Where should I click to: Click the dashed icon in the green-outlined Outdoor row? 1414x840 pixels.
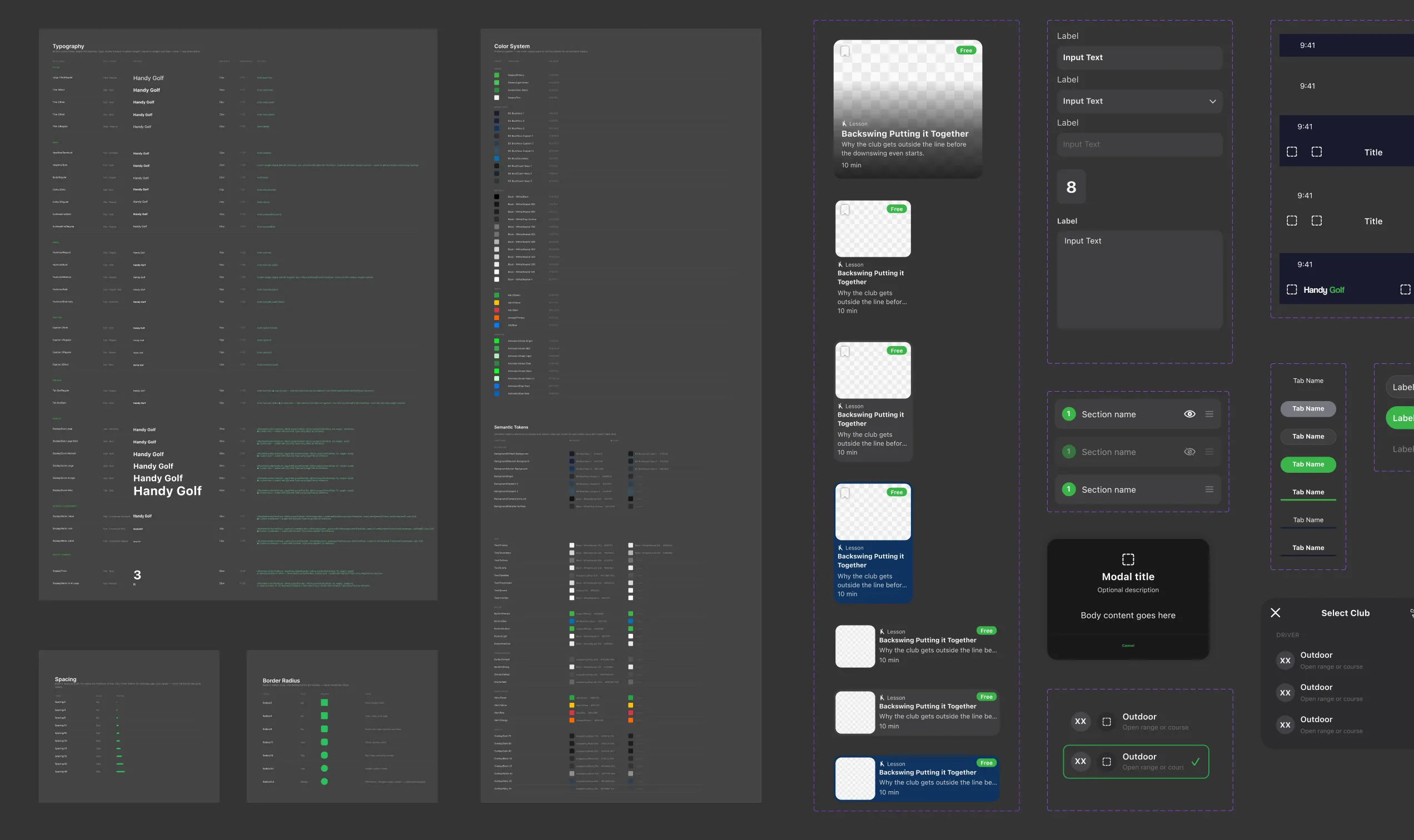pos(1106,761)
